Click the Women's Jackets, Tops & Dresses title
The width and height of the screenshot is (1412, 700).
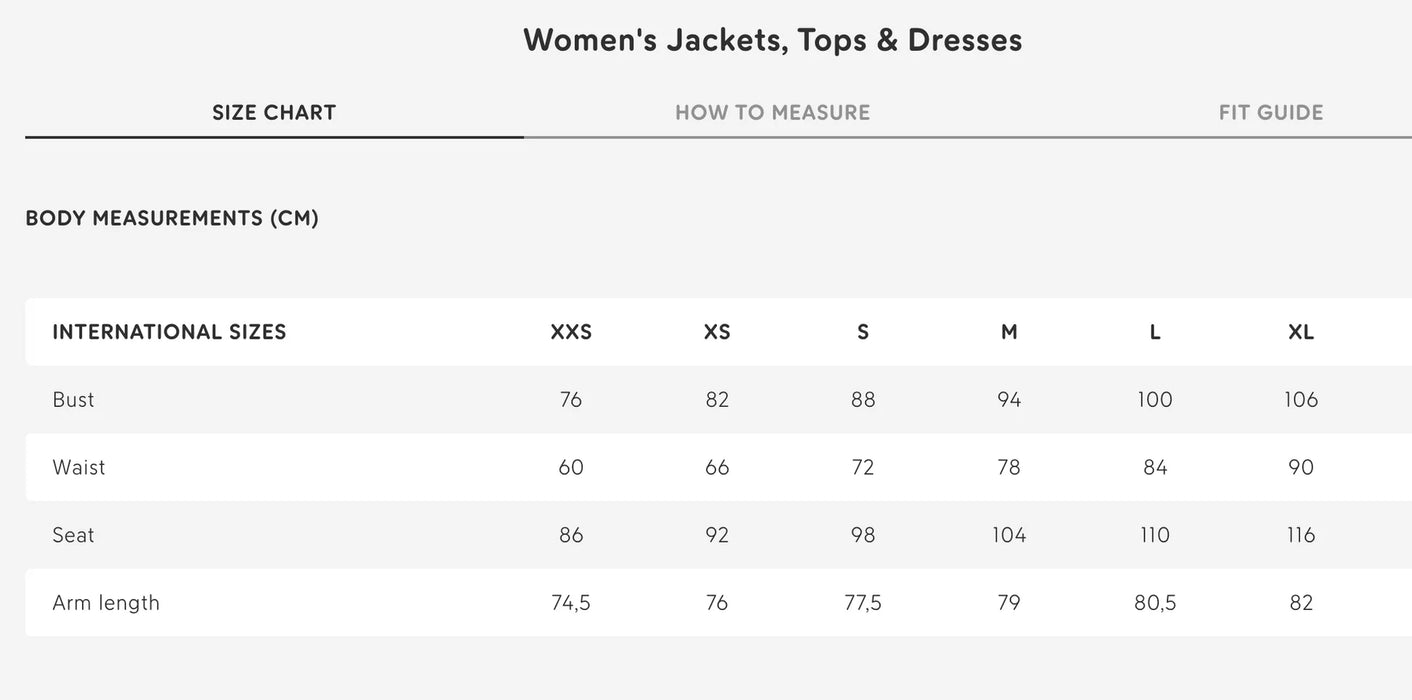point(772,39)
